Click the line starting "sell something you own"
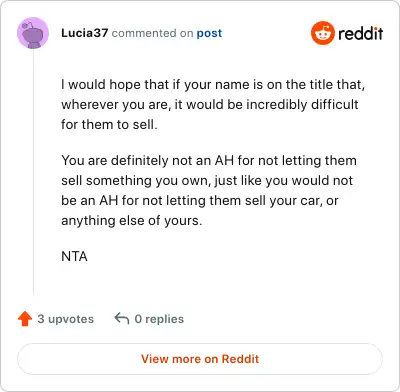This screenshot has height=392, width=400. (207, 181)
